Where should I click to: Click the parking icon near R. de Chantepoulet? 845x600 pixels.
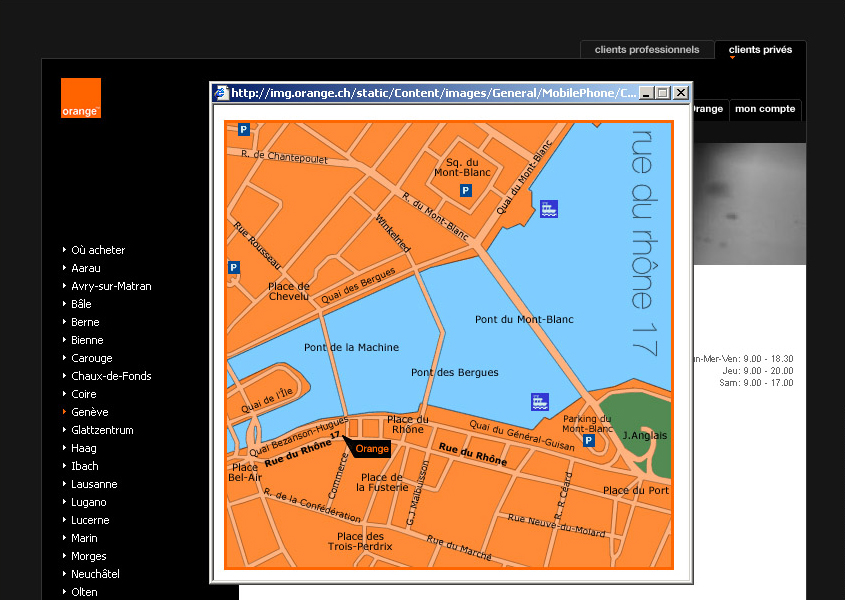[x=244, y=129]
